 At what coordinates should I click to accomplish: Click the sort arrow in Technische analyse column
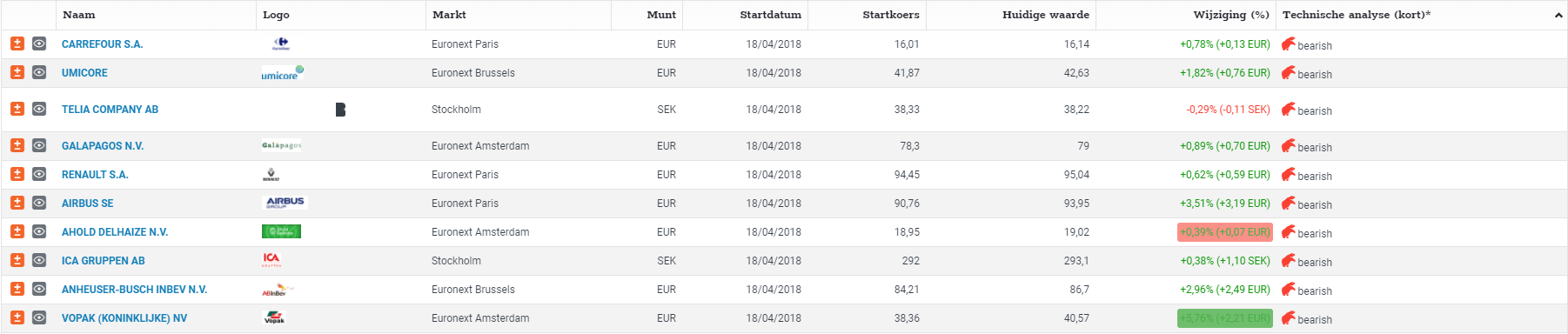pos(1558,16)
